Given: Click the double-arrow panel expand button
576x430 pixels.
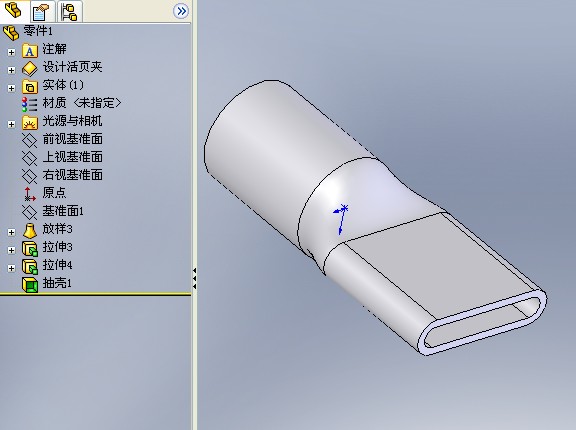Looking at the screenshot, I should (181, 11).
